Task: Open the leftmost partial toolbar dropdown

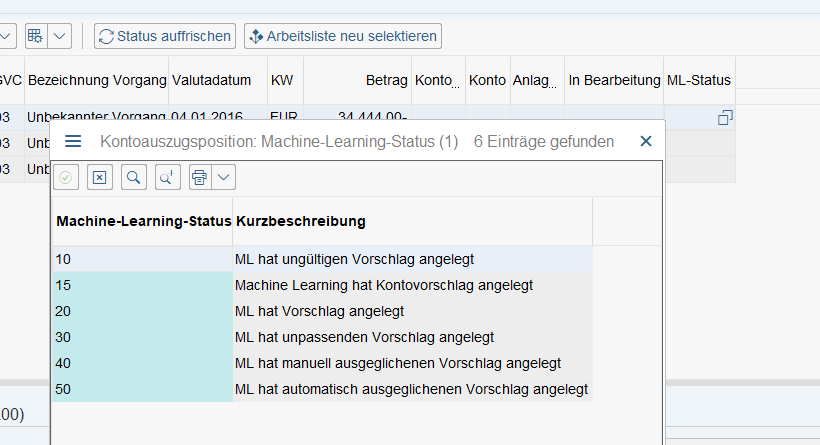Action: 7,36
